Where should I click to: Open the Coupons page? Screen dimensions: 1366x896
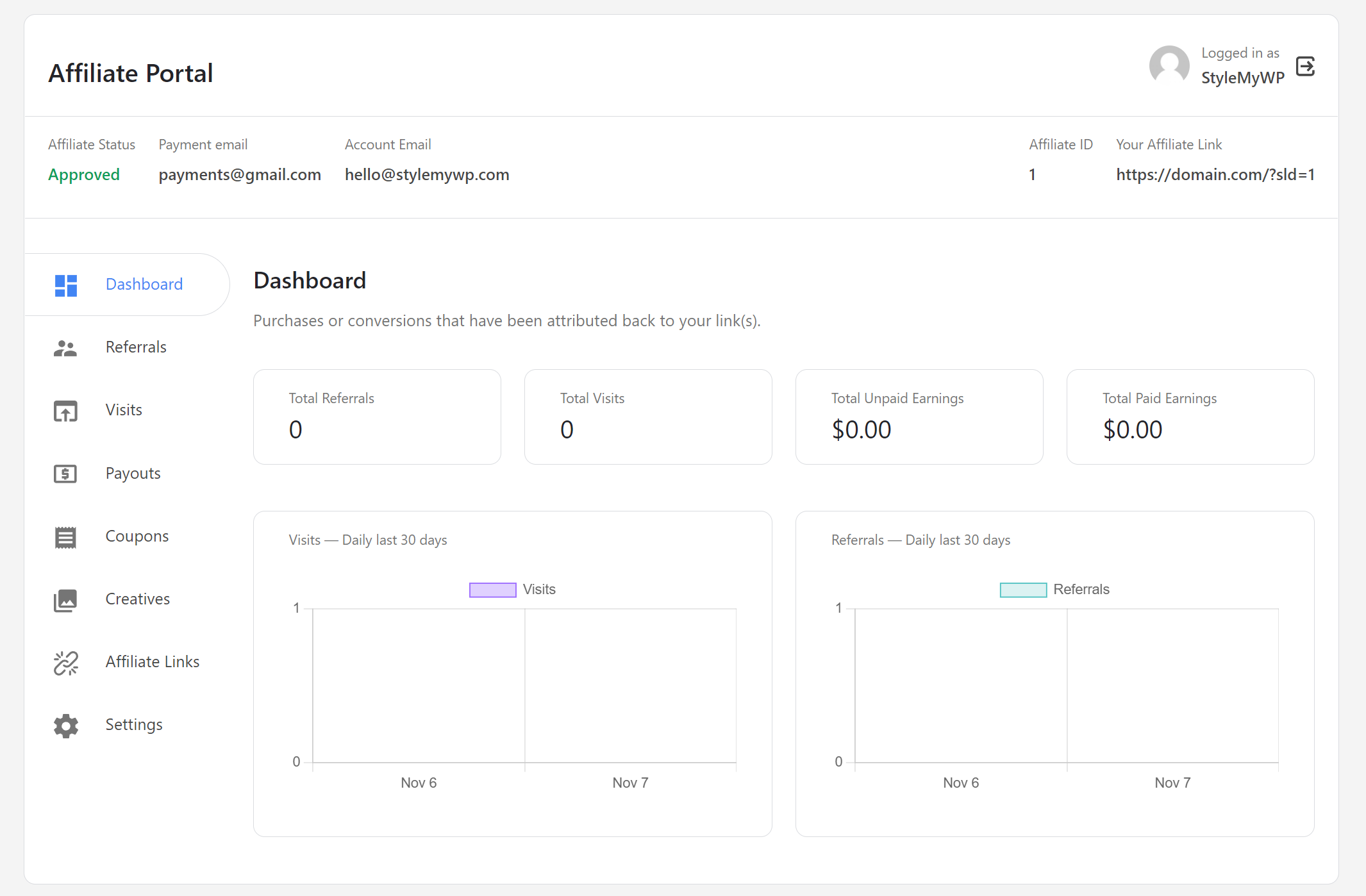pos(137,536)
